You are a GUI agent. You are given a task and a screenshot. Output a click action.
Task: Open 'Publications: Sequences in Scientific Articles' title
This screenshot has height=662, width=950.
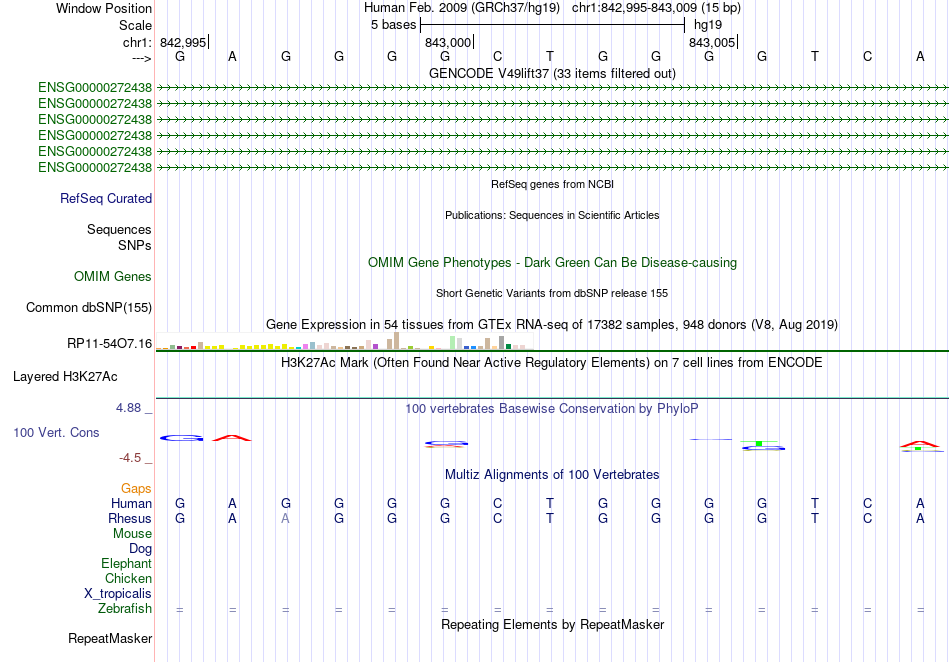coord(552,215)
